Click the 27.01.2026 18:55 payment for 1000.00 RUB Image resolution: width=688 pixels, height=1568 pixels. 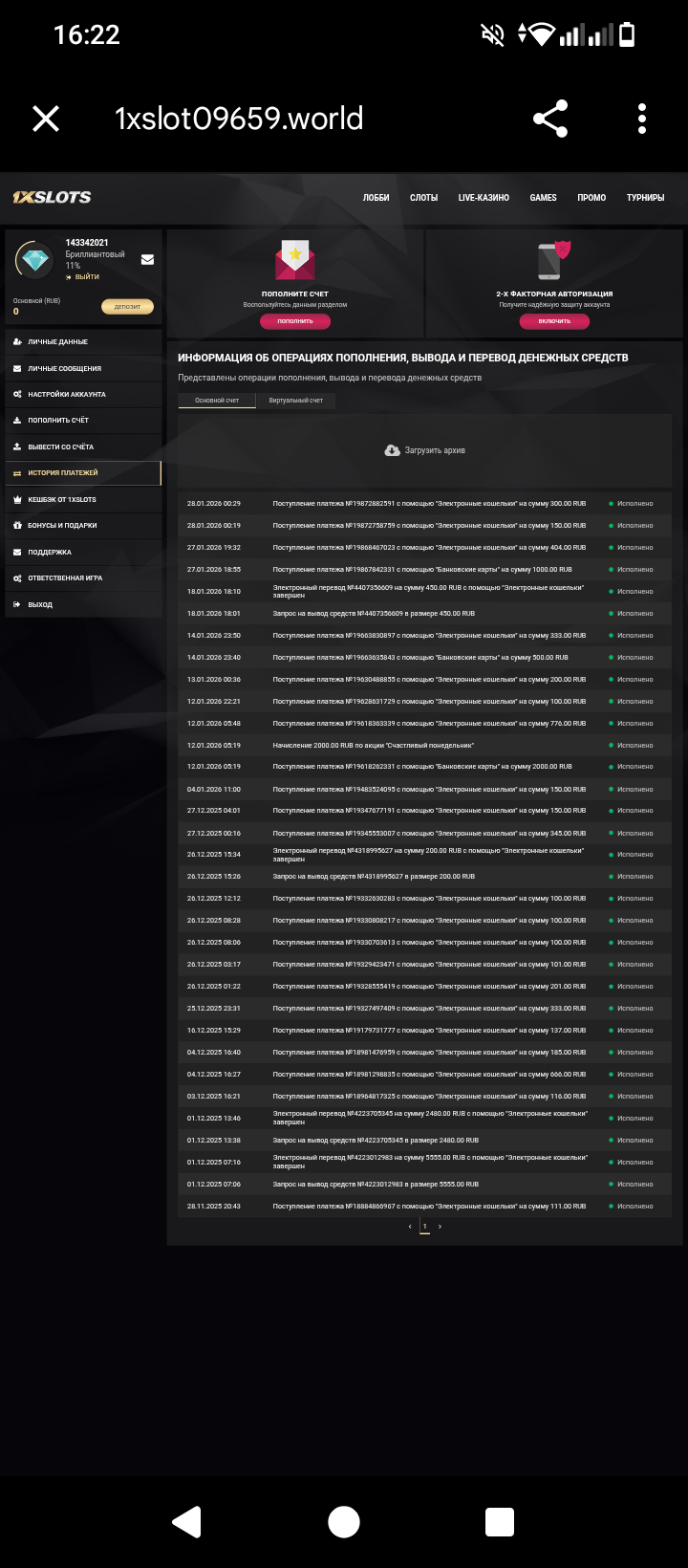pyautogui.click(x=424, y=569)
